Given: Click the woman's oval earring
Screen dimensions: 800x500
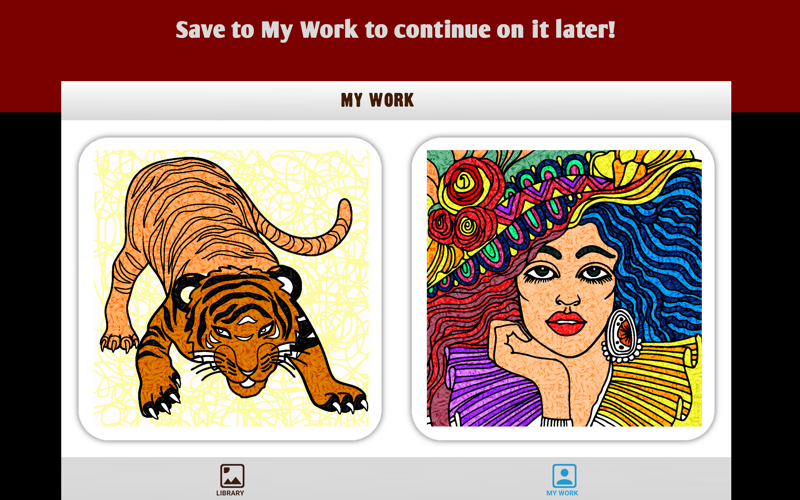Looking at the screenshot, I should coord(623,334).
